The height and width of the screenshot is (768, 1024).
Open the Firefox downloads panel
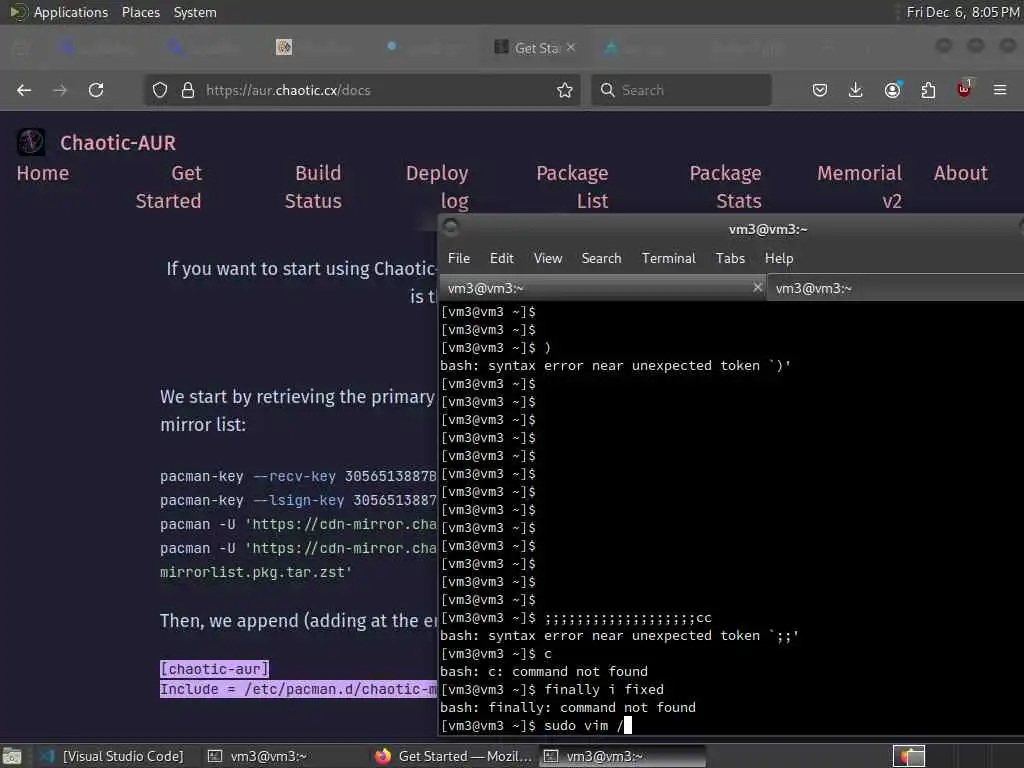tap(856, 90)
